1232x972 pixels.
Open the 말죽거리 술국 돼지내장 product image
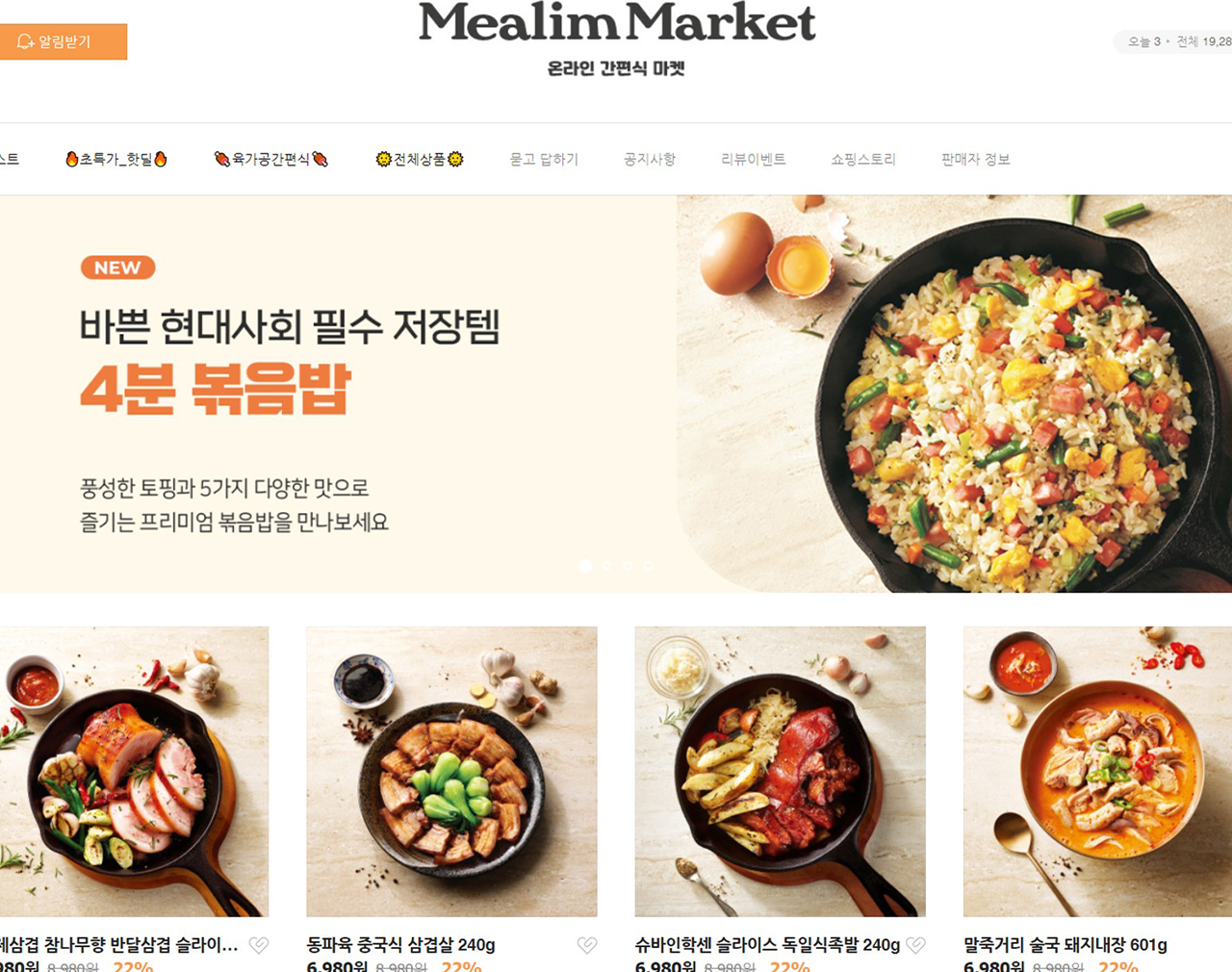[1097, 772]
